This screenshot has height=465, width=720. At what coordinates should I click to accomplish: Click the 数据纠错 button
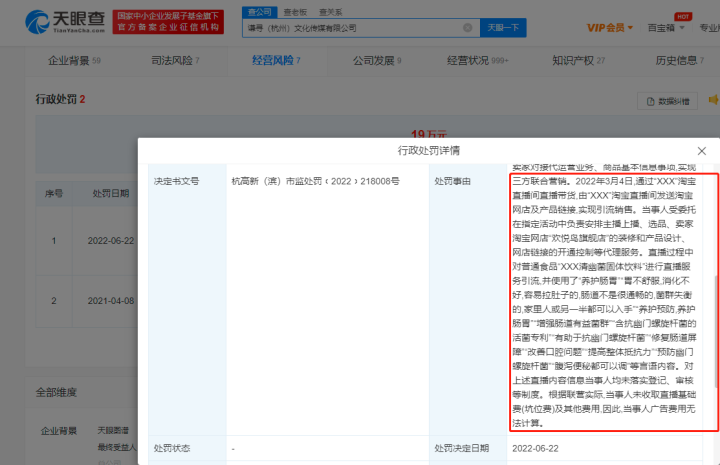click(667, 101)
